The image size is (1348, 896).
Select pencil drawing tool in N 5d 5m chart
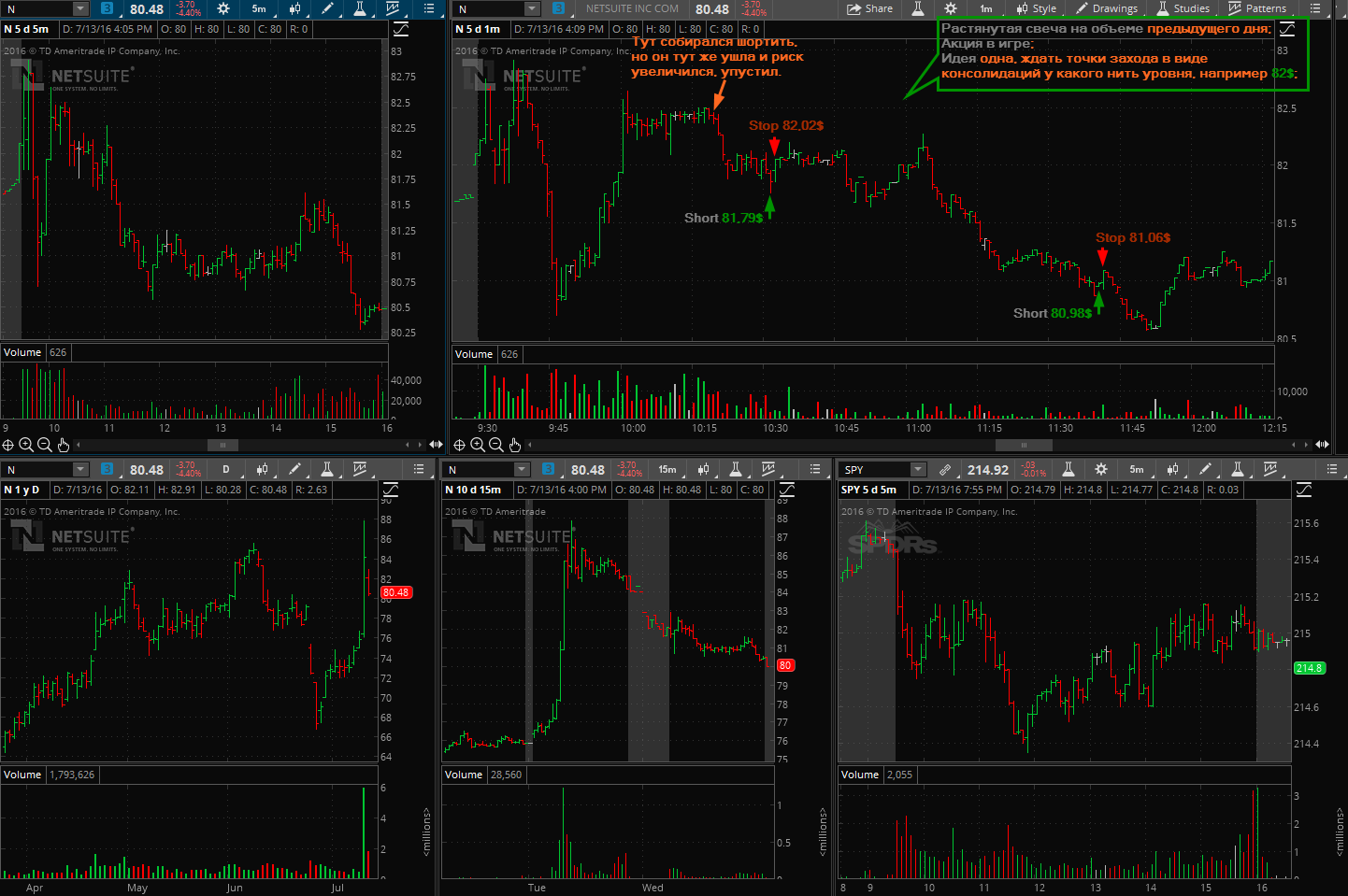[x=327, y=8]
